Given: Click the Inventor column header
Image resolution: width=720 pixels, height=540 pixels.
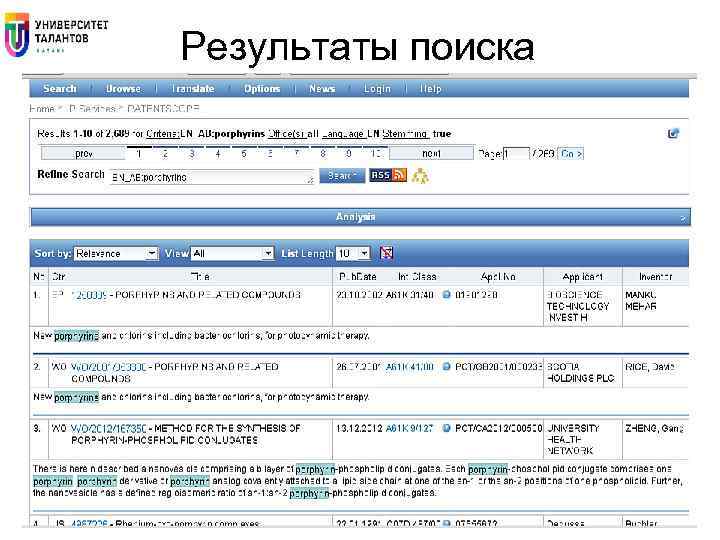Looking at the screenshot, I should 655,276.
